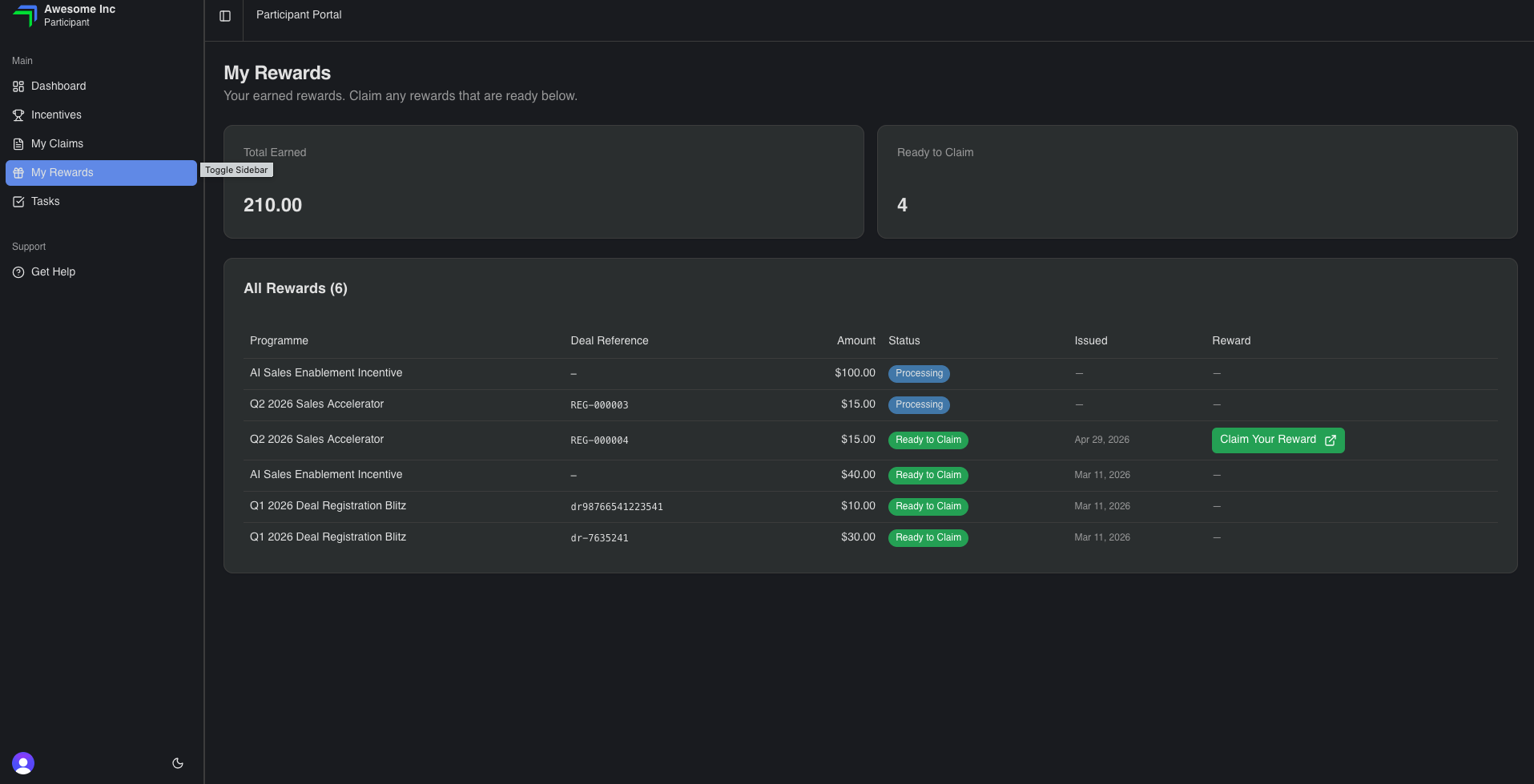
Task: Click the $30.00 amount cell
Action: [858, 537]
